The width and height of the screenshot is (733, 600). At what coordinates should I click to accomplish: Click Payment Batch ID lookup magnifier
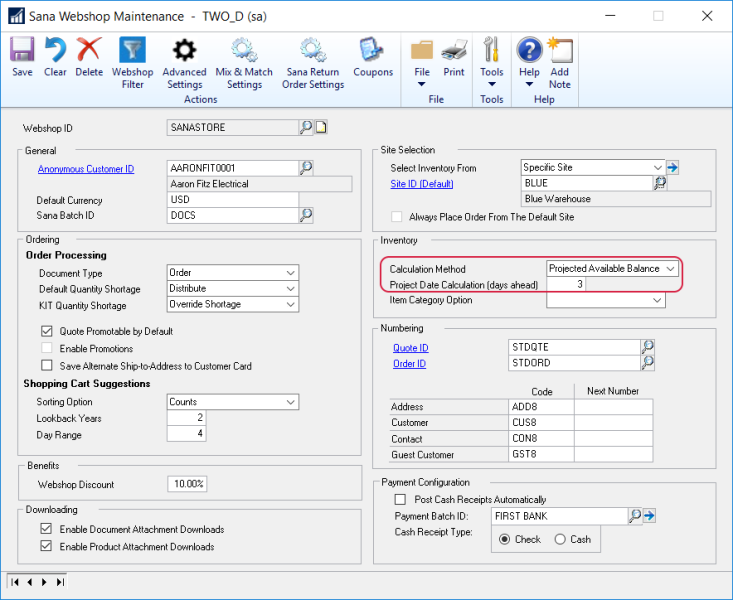point(634,516)
